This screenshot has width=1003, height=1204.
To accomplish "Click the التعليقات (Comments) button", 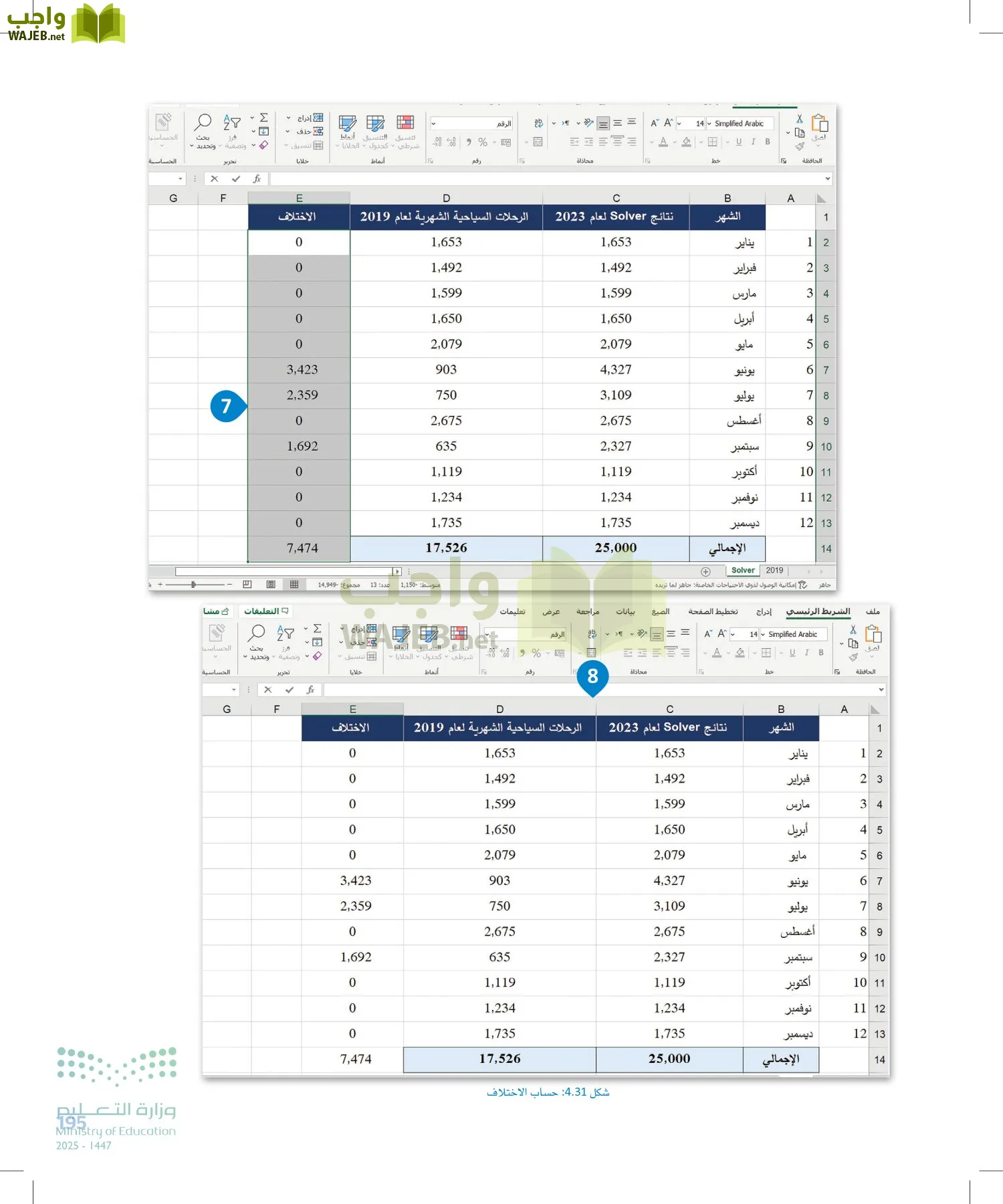I will 266,611.
